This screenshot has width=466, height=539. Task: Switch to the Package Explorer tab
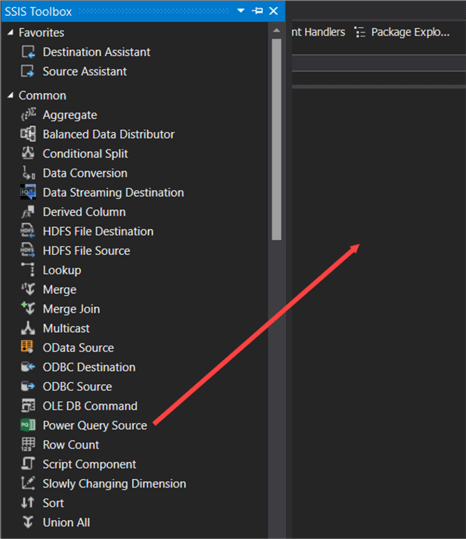[x=402, y=32]
